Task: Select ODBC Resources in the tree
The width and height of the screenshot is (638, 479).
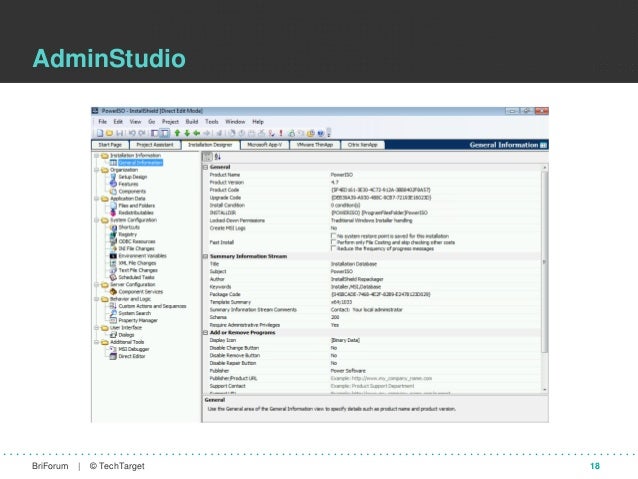Action: (137, 241)
